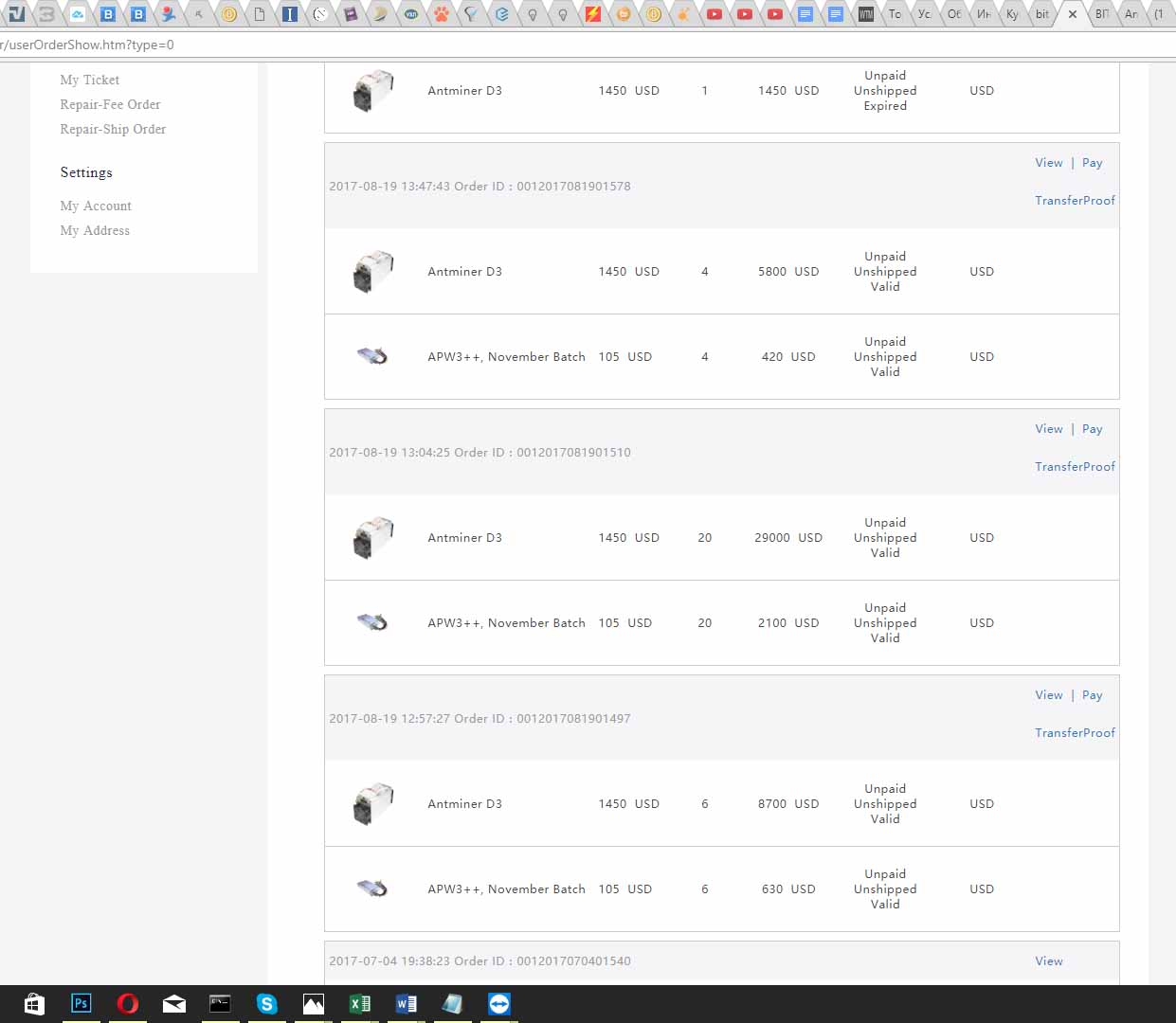
Task: Open Word from the taskbar
Action: (x=406, y=1003)
